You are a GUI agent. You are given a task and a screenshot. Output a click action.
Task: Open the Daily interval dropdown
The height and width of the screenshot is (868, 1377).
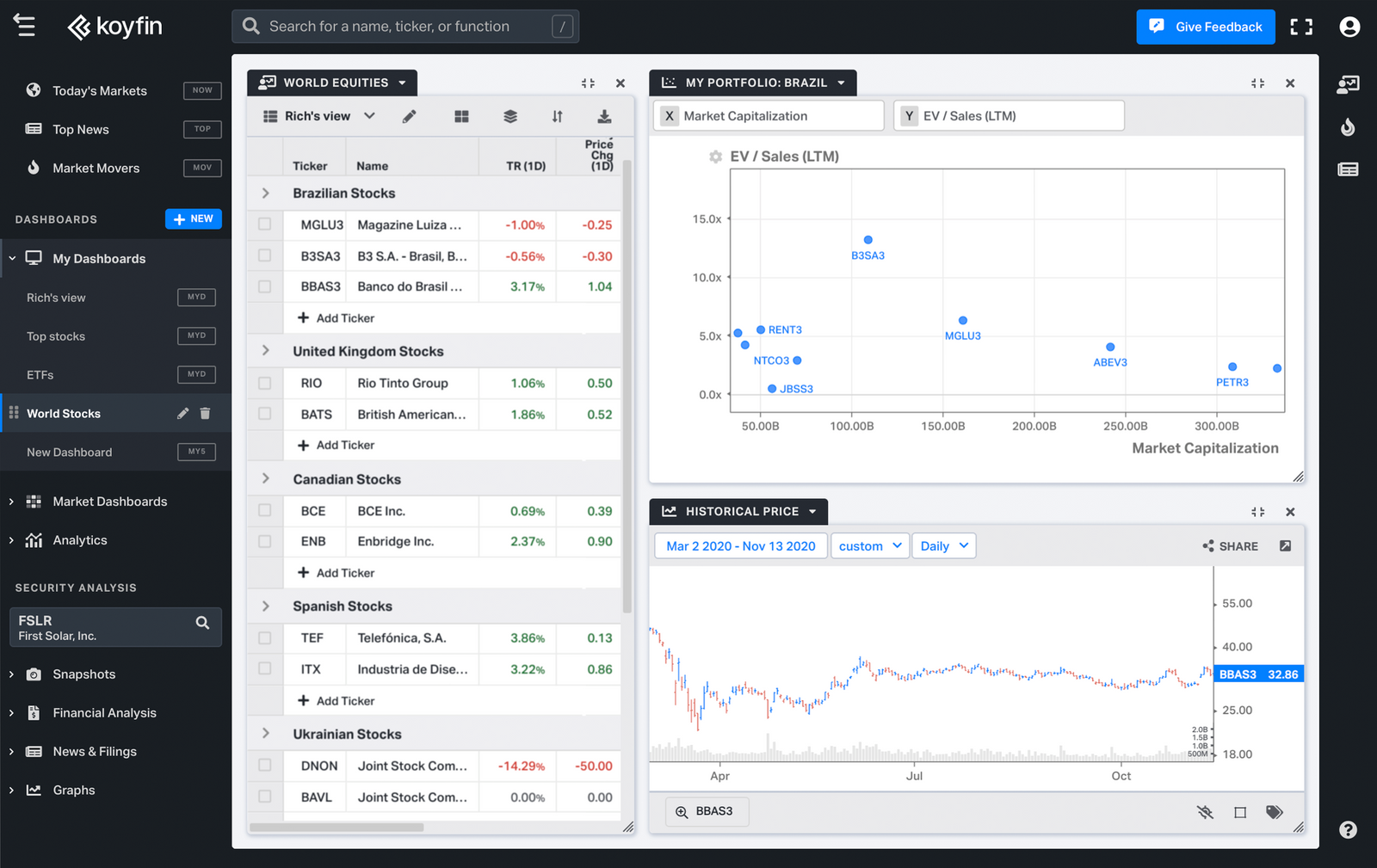(x=943, y=545)
